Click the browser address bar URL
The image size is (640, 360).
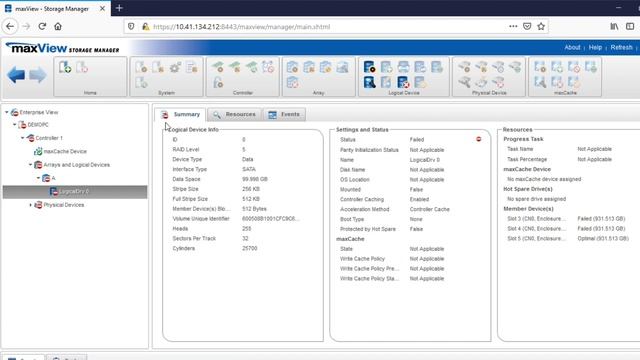pyautogui.click(x=242, y=27)
